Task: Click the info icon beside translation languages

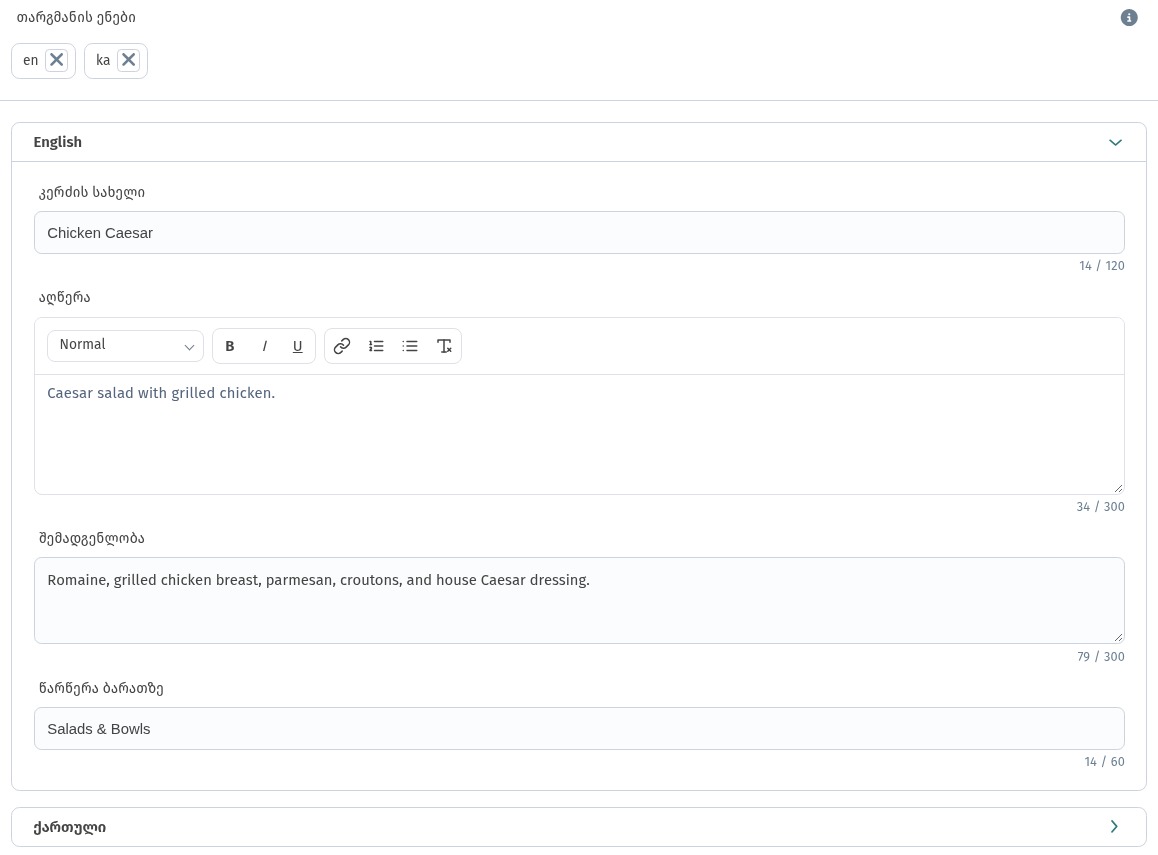Action: pyautogui.click(x=1128, y=17)
